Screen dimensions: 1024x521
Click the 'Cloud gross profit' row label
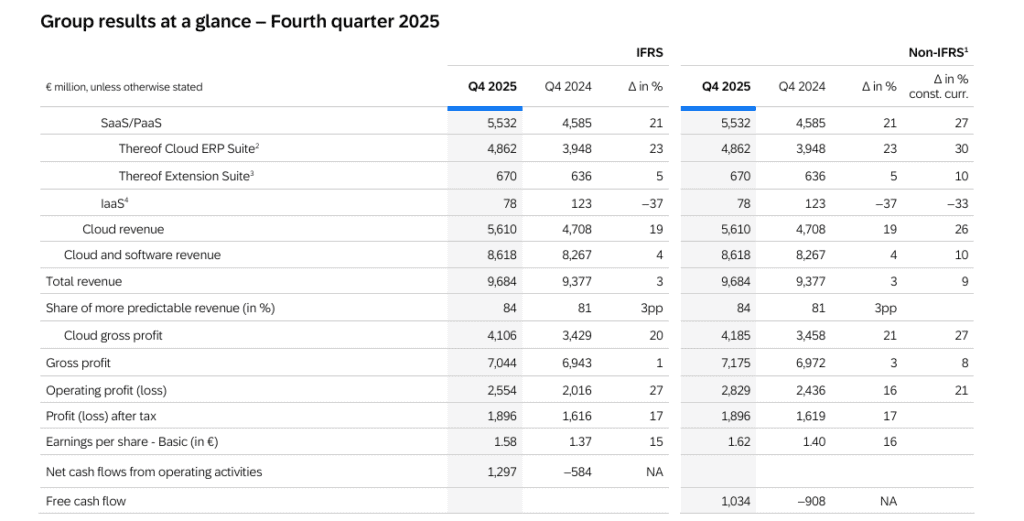pyautogui.click(x=113, y=336)
